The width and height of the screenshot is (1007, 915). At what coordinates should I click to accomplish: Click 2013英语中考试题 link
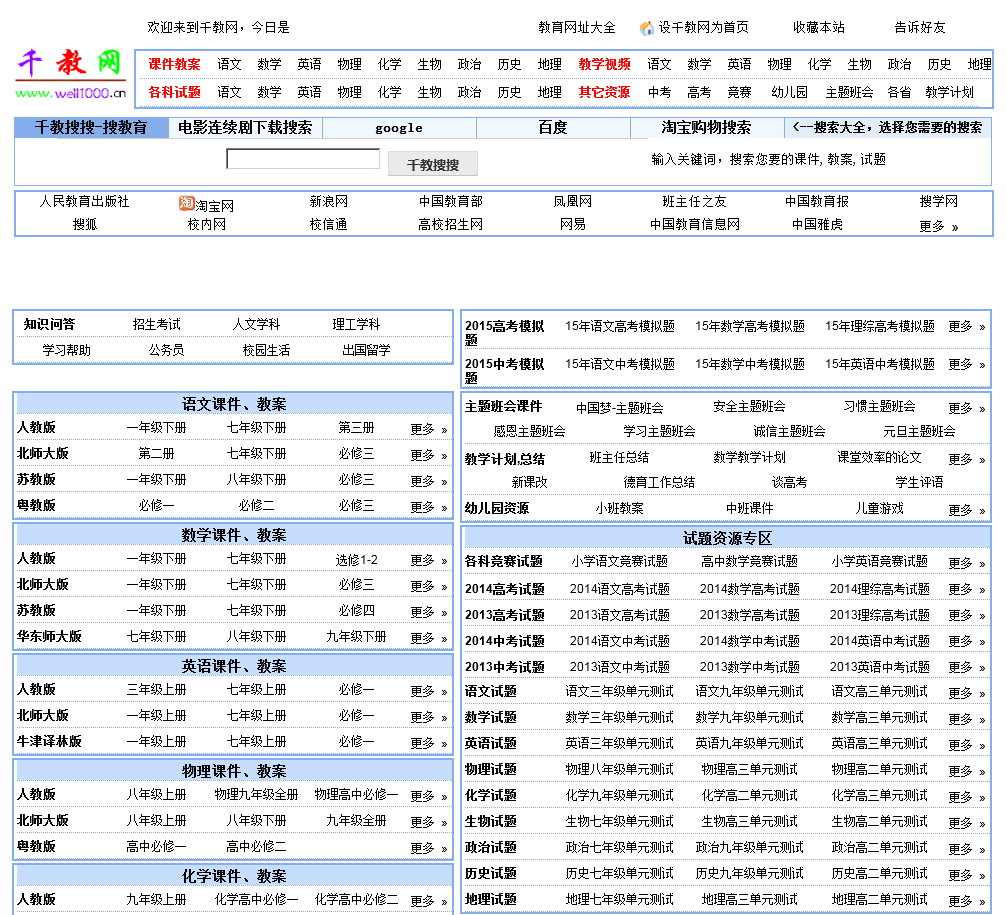tap(880, 667)
